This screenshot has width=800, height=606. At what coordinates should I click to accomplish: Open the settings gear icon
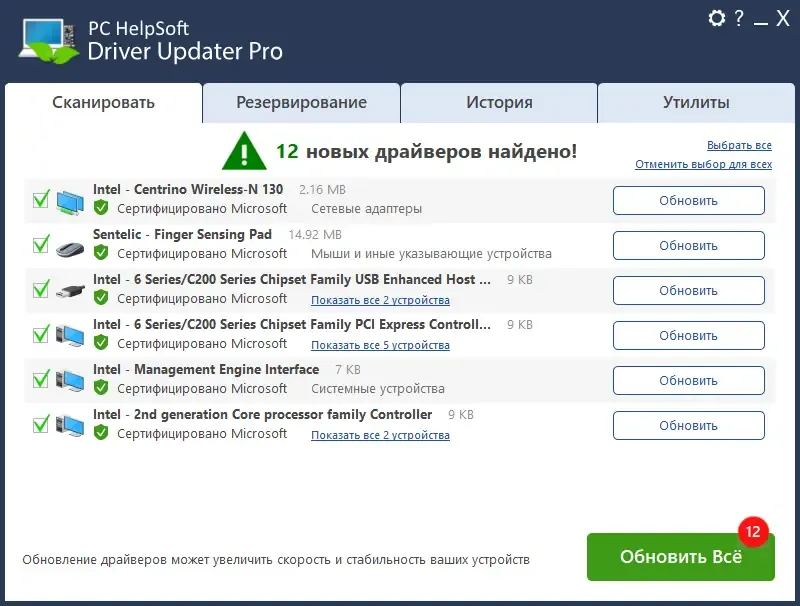pos(716,19)
